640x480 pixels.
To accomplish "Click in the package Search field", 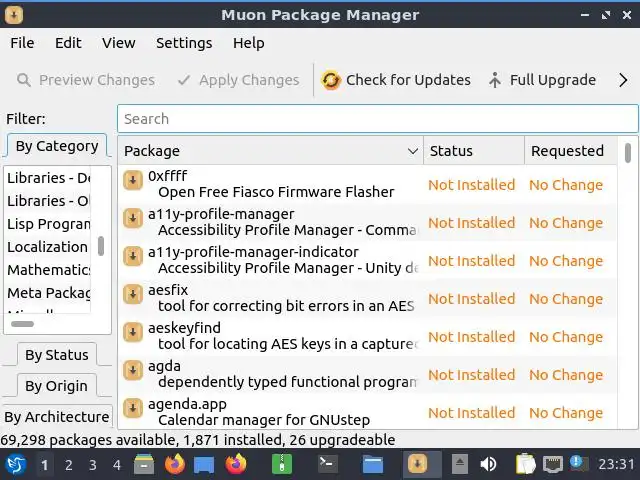I will tap(377, 119).
